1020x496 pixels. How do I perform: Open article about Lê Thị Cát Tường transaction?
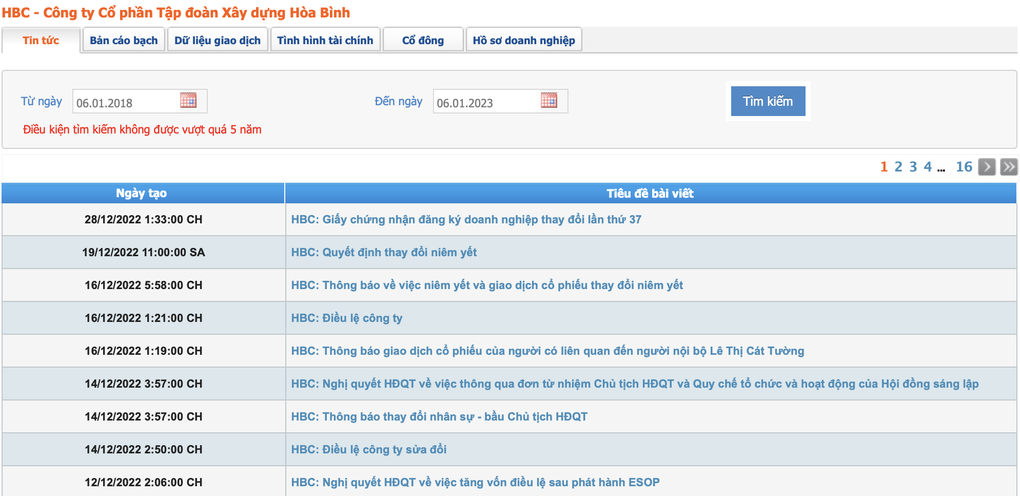tap(547, 351)
